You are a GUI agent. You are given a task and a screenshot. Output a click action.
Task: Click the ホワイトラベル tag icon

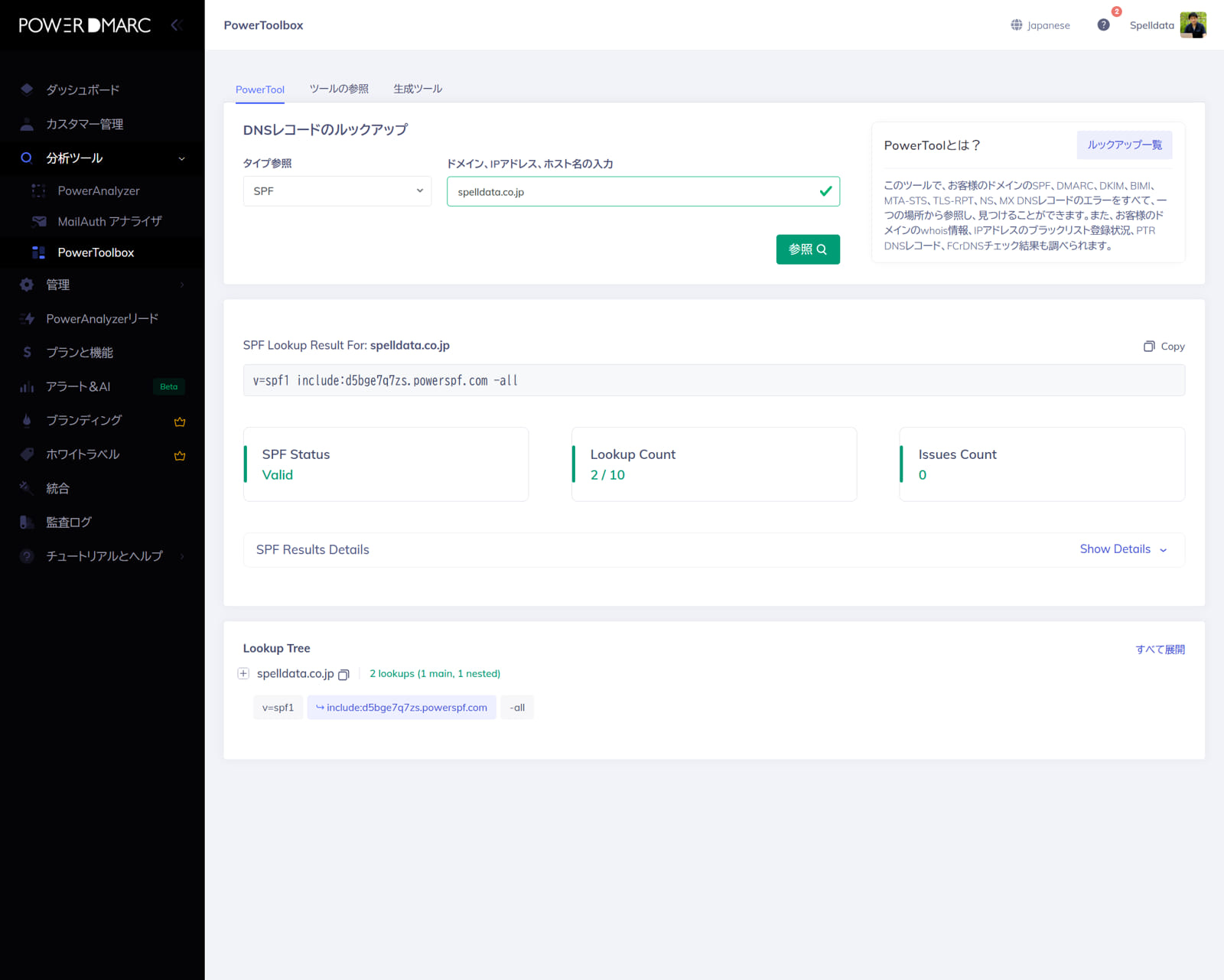tap(27, 454)
